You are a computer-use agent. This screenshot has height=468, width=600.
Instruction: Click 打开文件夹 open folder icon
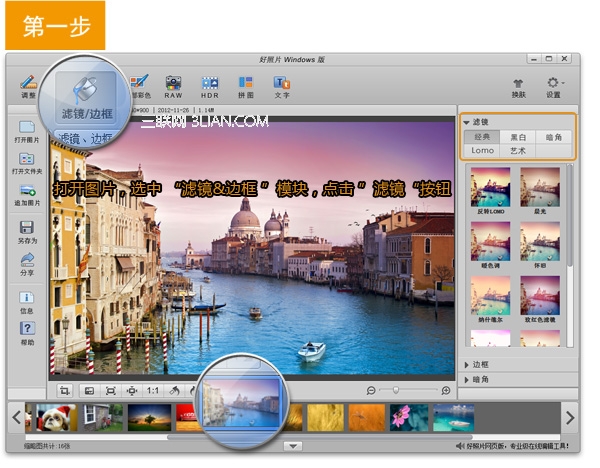(27, 164)
